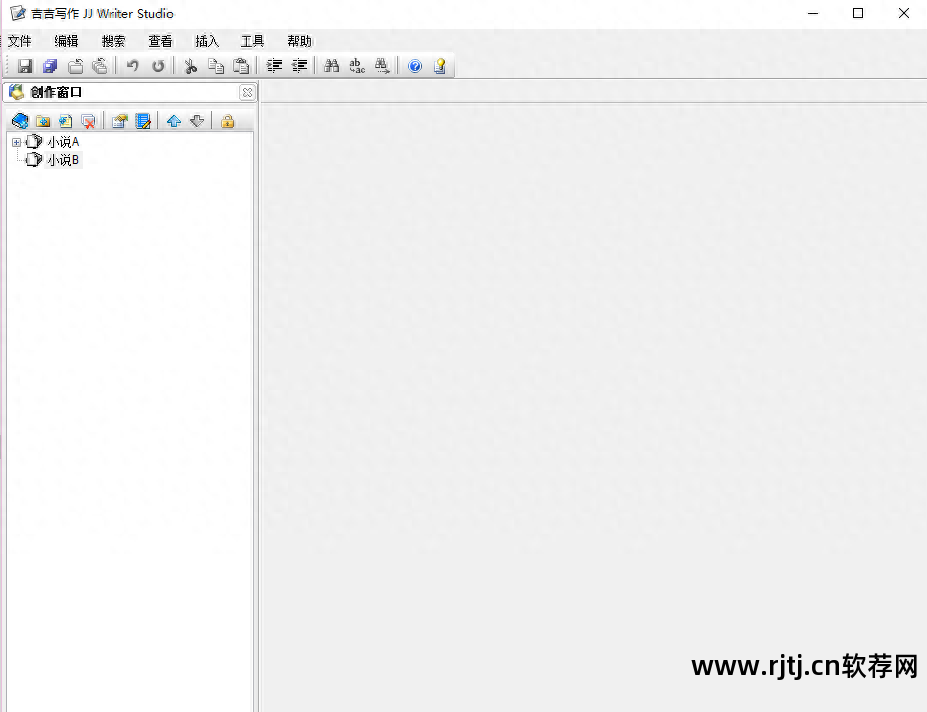Screen dimensions: 927x712
Task: Click the Save All stacked disks icon
Action: (x=50, y=66)
